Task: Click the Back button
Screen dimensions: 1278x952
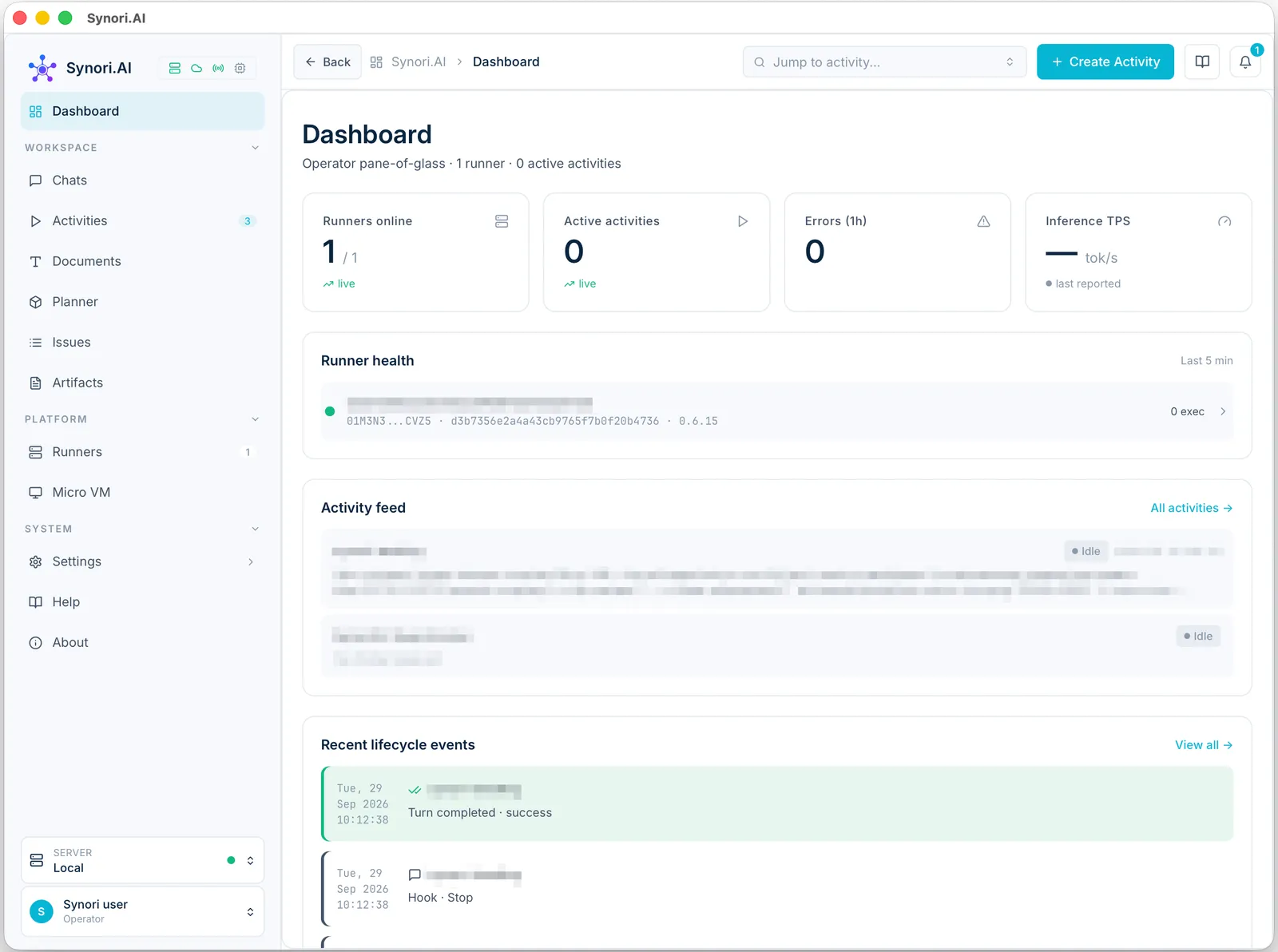Action: point(327,61)
